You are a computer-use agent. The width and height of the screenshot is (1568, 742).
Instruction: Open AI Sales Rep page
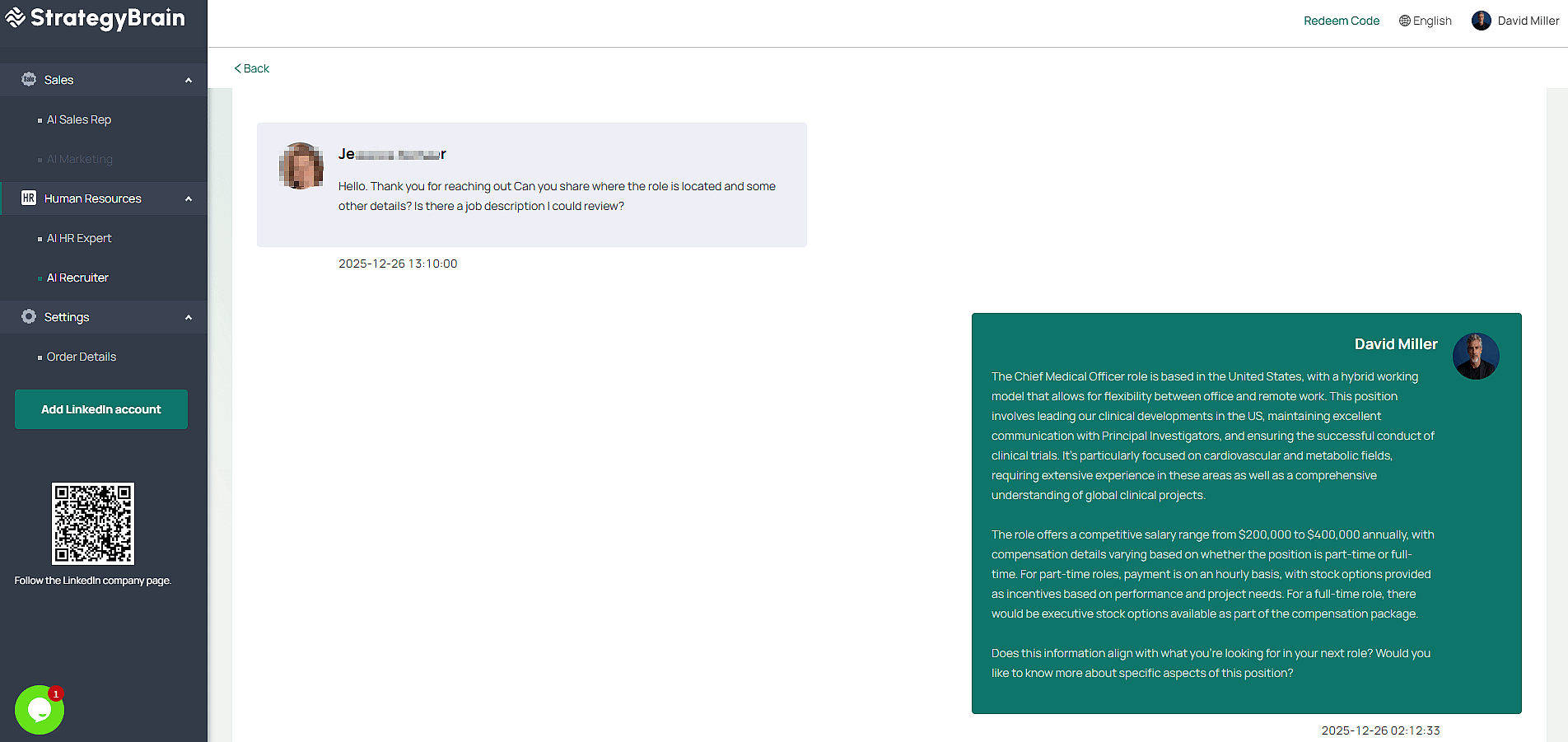click(79, 119)
